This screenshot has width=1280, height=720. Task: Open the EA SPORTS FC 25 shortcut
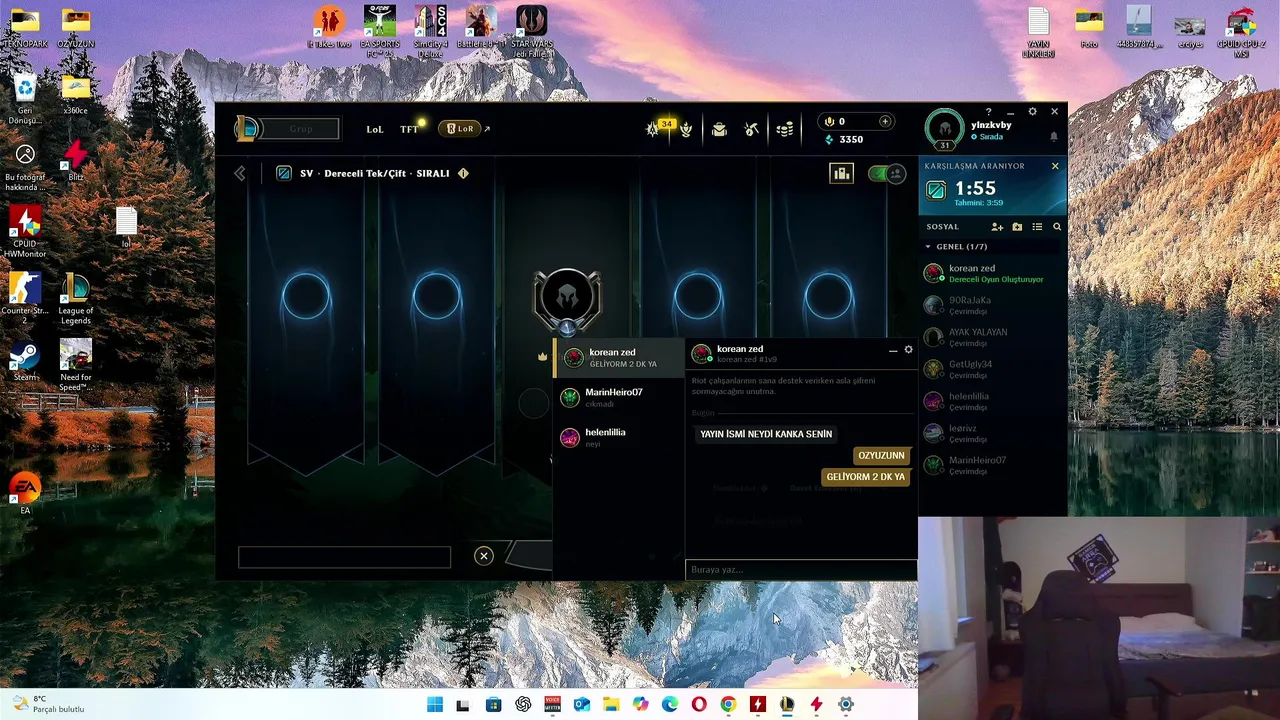tap(380, 30)
